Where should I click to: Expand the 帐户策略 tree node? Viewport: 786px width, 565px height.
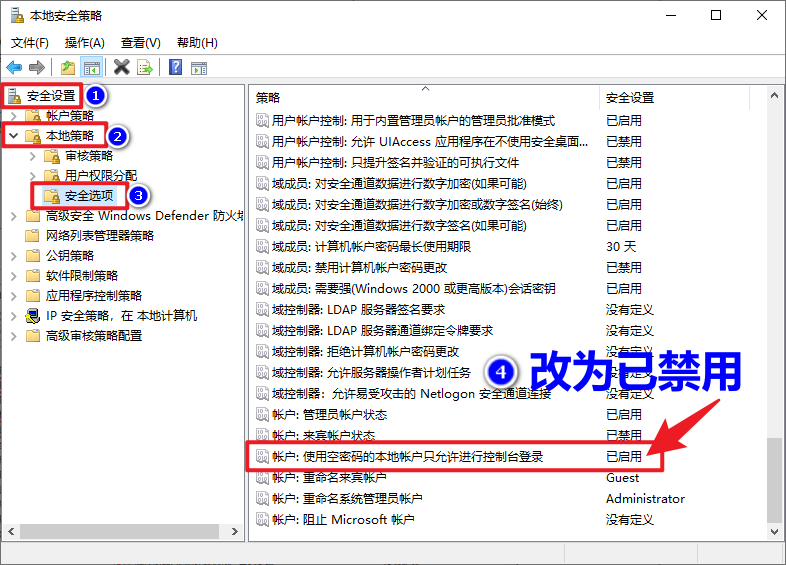coord(14,116)
